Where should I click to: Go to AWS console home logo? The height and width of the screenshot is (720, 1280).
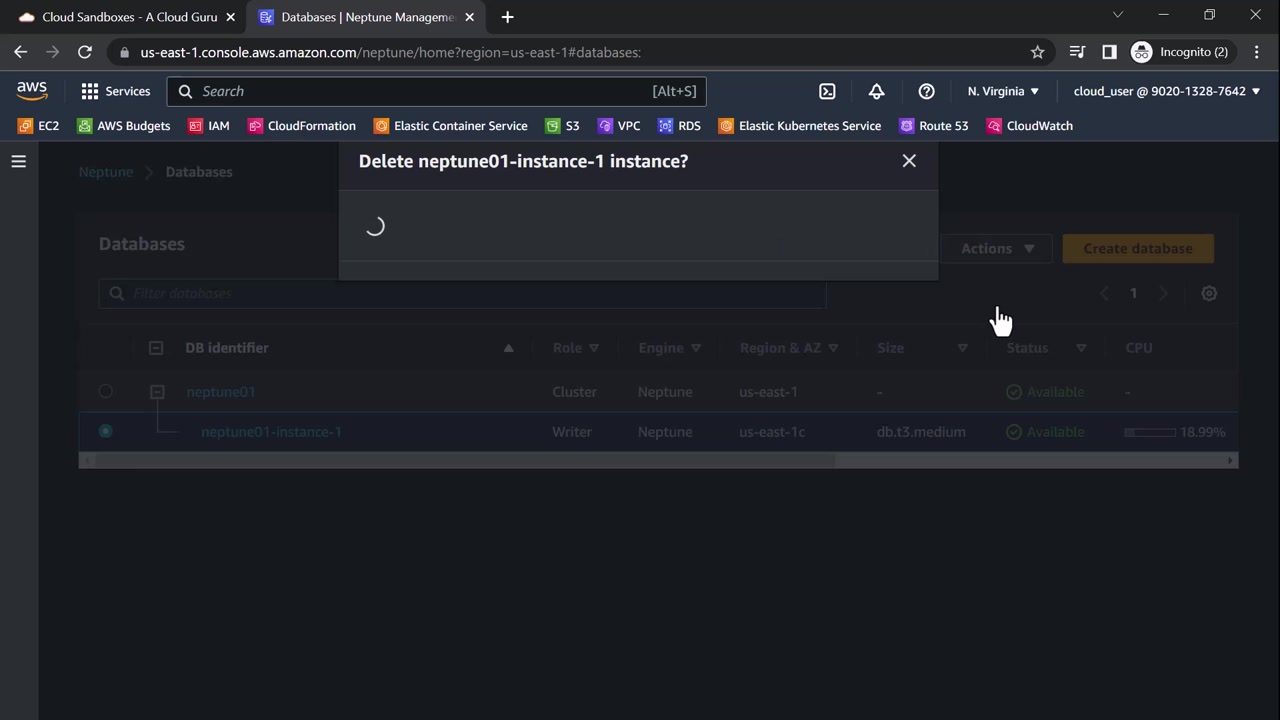[32, 91]
